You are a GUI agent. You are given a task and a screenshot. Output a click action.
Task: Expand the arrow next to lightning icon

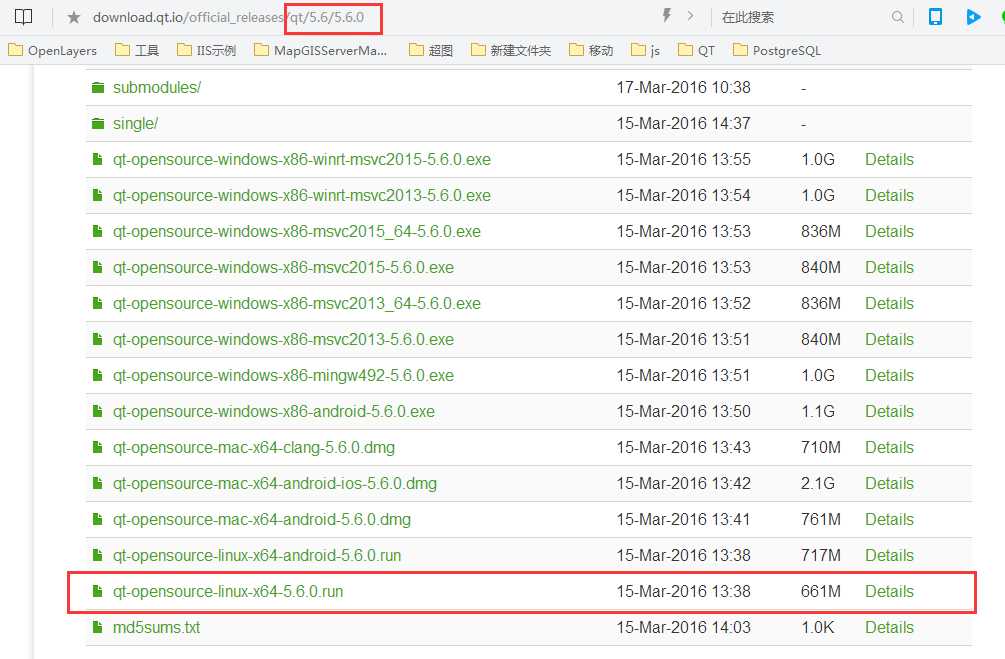[690, 15]
